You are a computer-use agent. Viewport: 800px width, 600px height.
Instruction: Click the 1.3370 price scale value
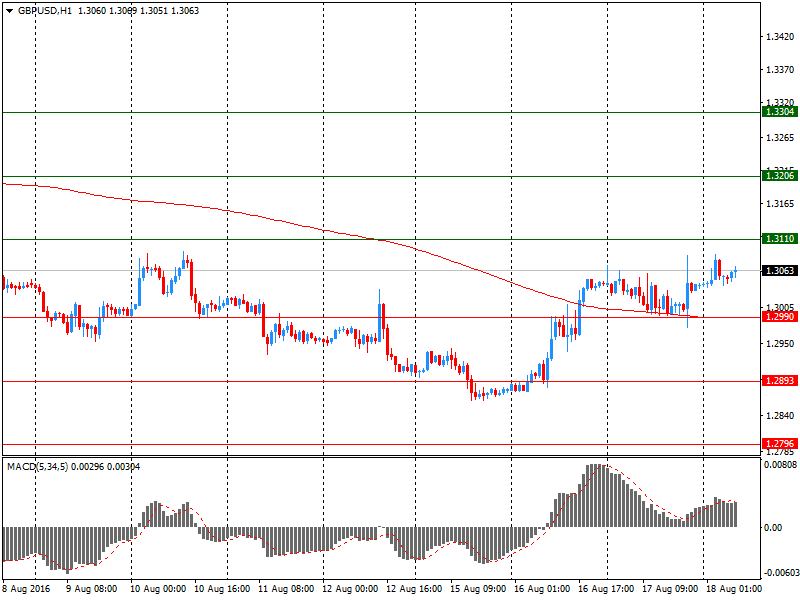[x=780, y=70]
